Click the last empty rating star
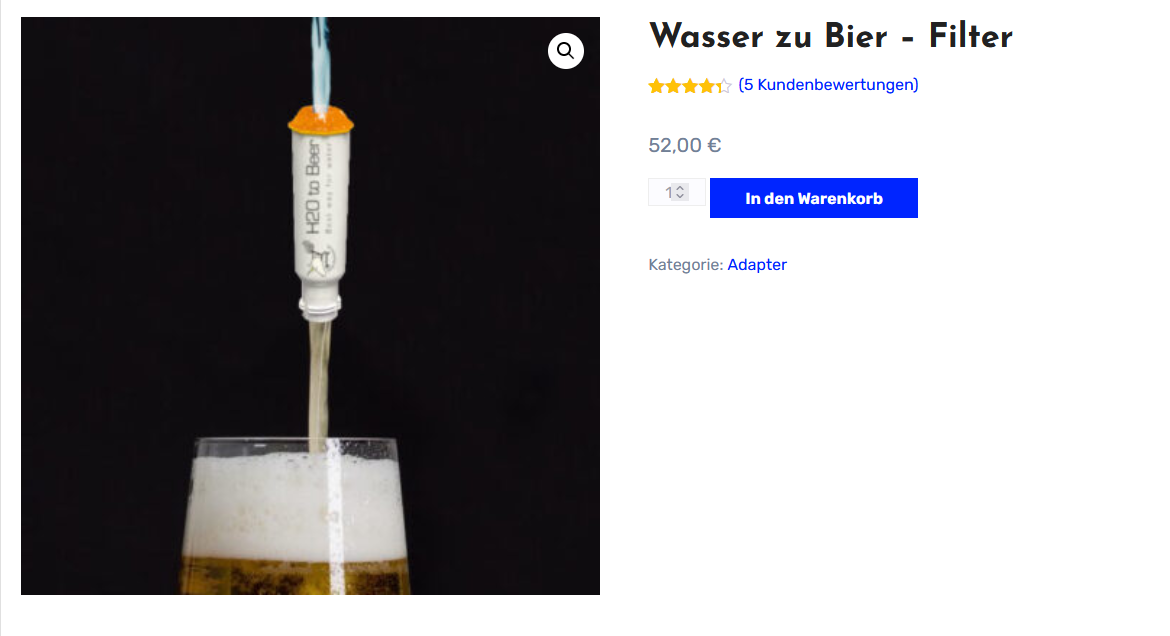The height and width of the screenshot is (636, 1170). coord(724,86)
